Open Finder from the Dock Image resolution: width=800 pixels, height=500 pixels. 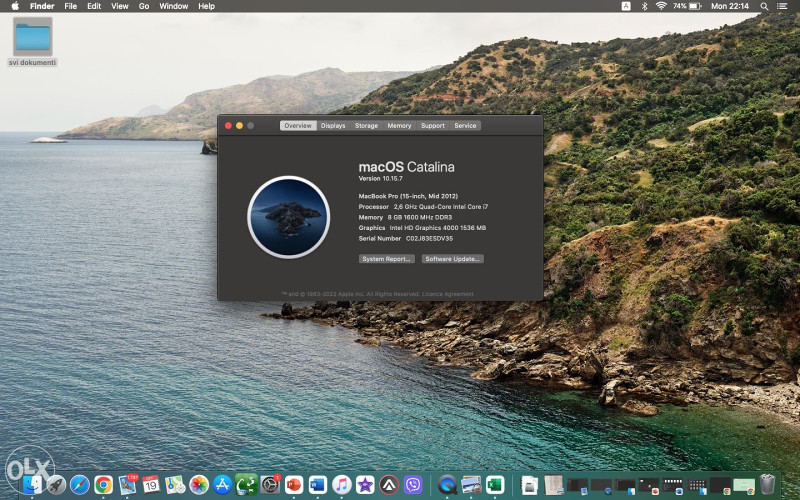tap(33, 485)
